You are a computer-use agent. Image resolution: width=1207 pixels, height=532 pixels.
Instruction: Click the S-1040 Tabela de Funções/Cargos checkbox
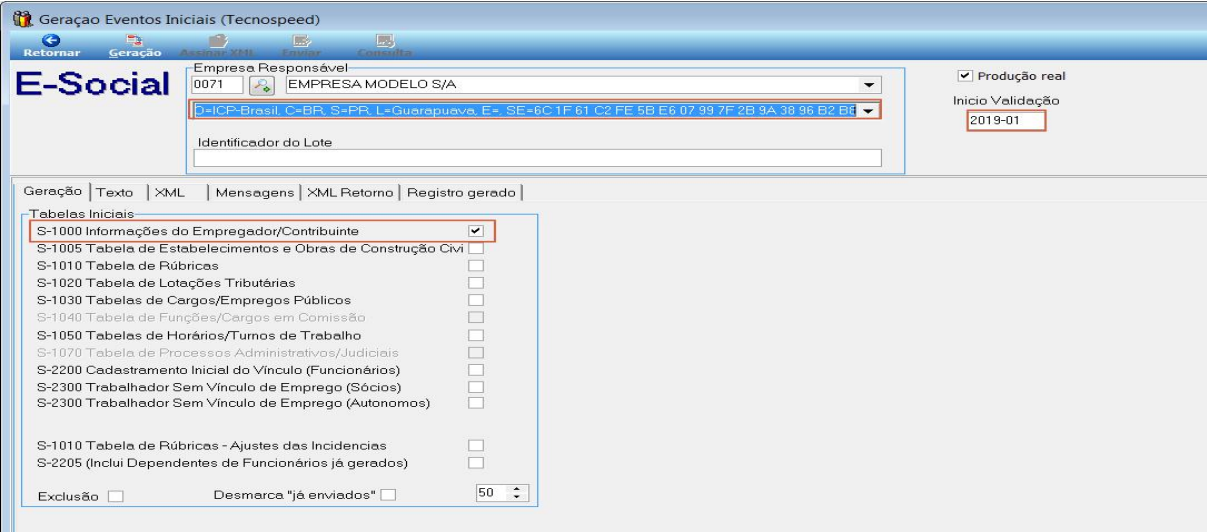pos(476,317)
